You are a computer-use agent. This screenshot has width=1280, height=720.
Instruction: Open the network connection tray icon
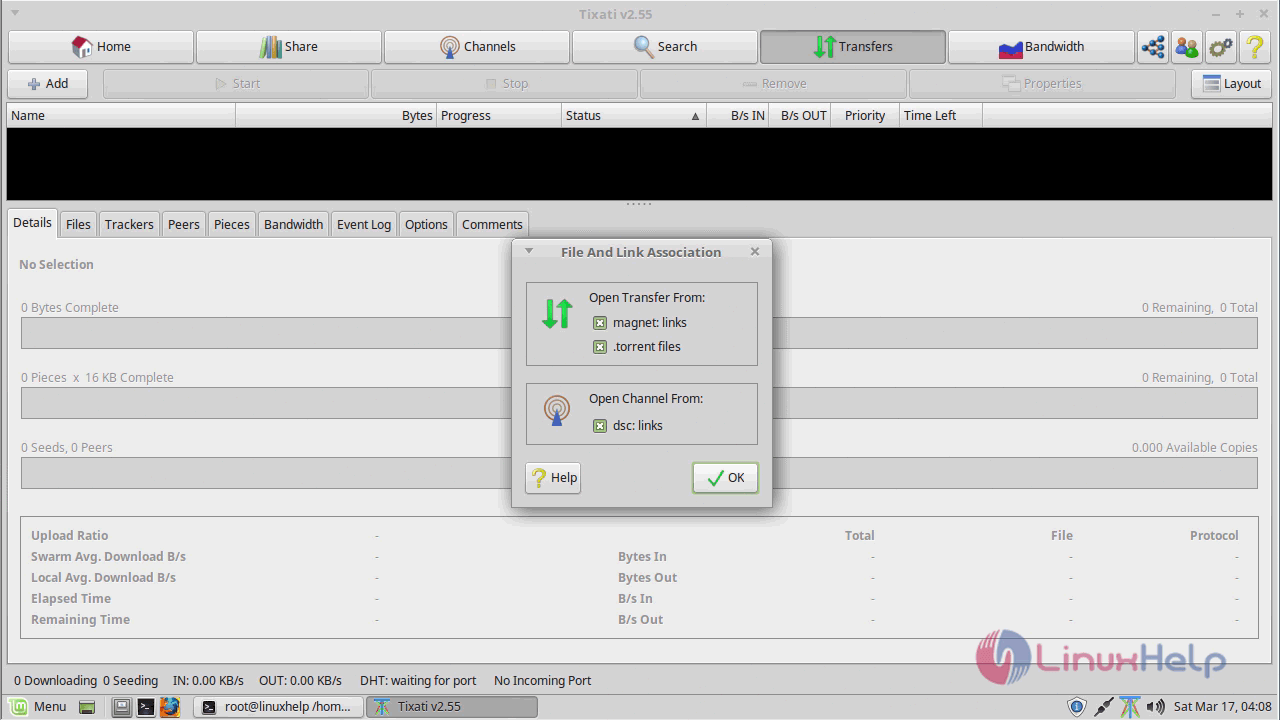click(x=1103, y=707)
